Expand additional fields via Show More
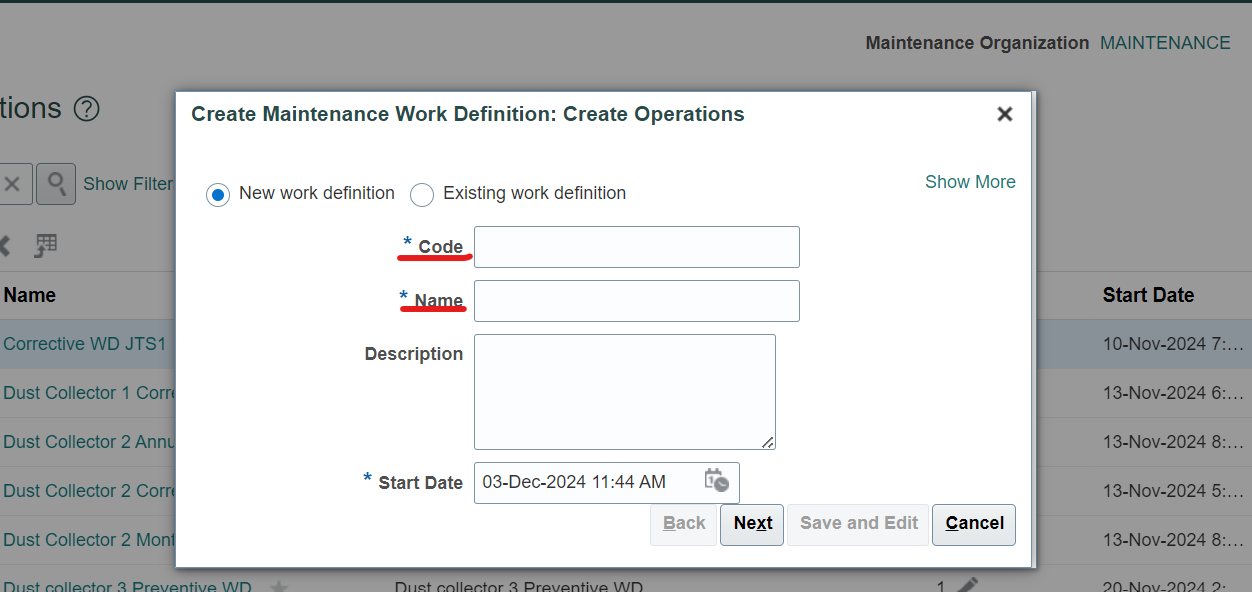 click(x=970, y=182)
